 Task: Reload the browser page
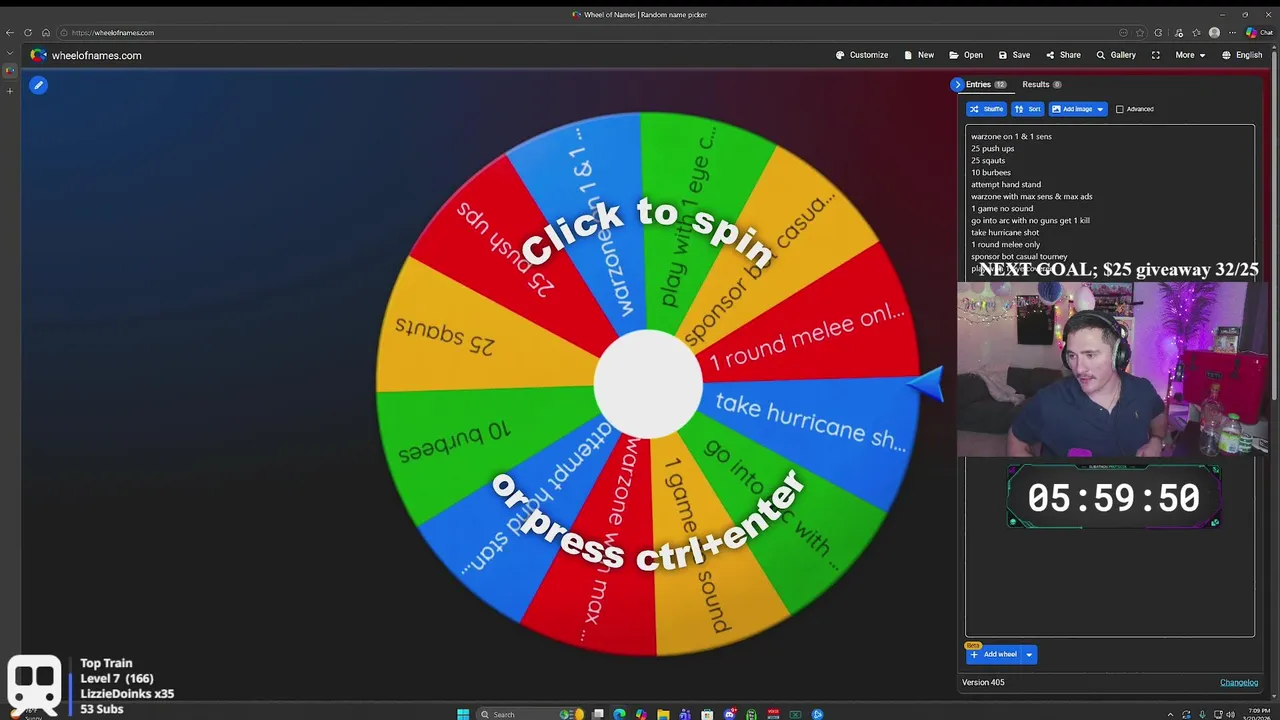tap(28, 32)
